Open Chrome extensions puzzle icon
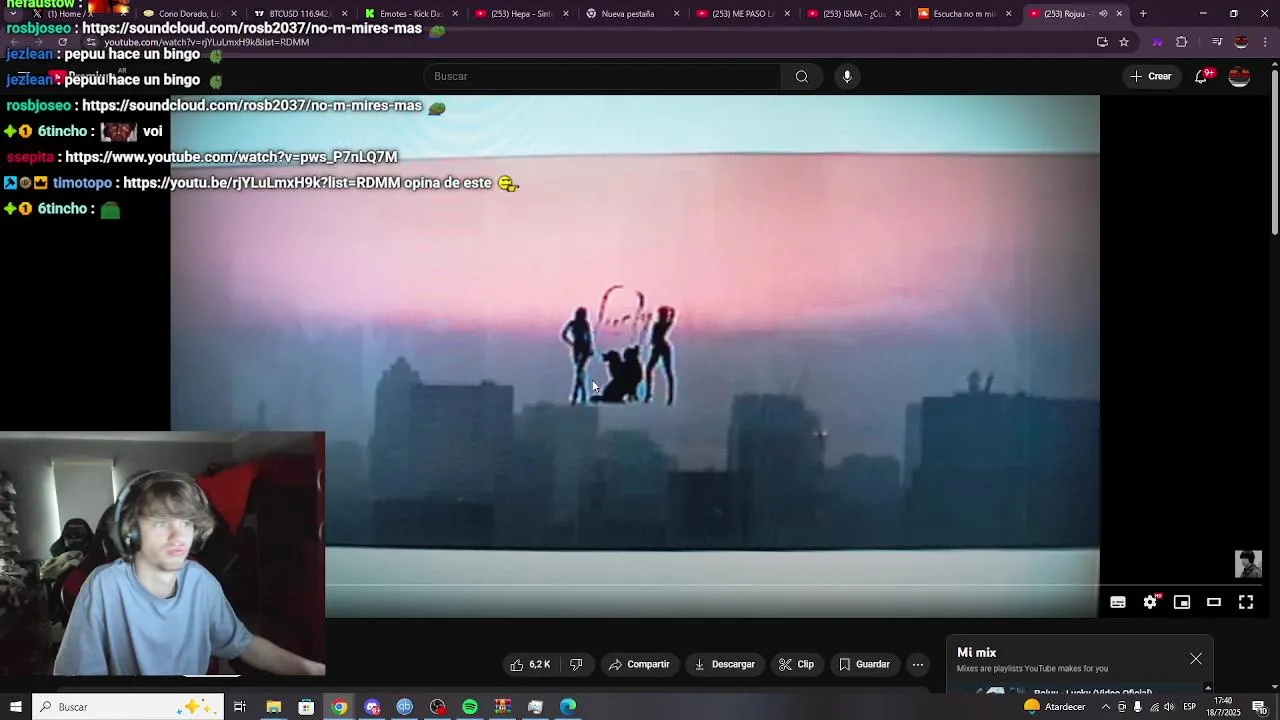The width and height of the screenshot is (1280, 720). tap(1182, 42)
